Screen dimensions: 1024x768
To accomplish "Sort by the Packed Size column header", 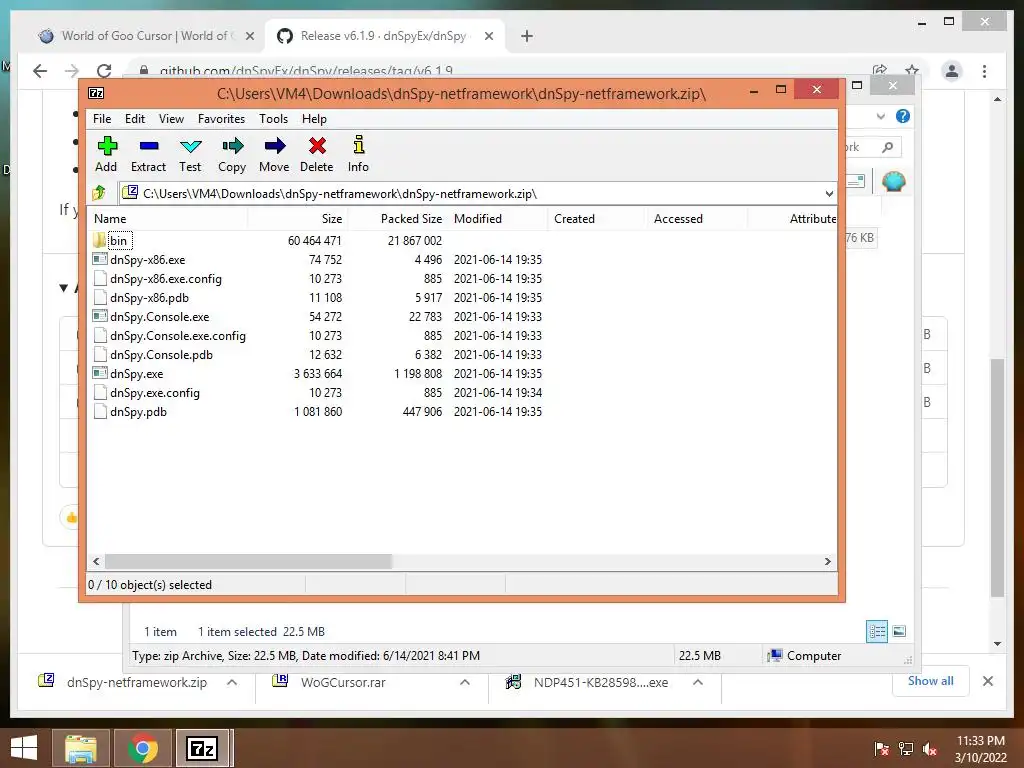I will tap(398, 219).
